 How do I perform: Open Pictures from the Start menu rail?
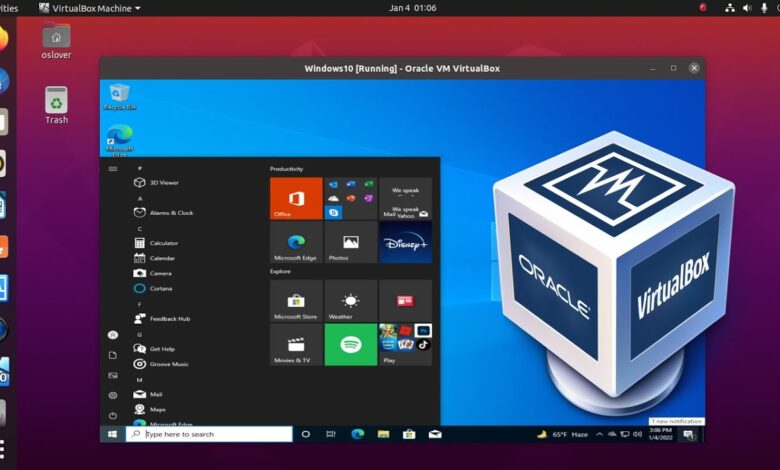click(113, 376)
